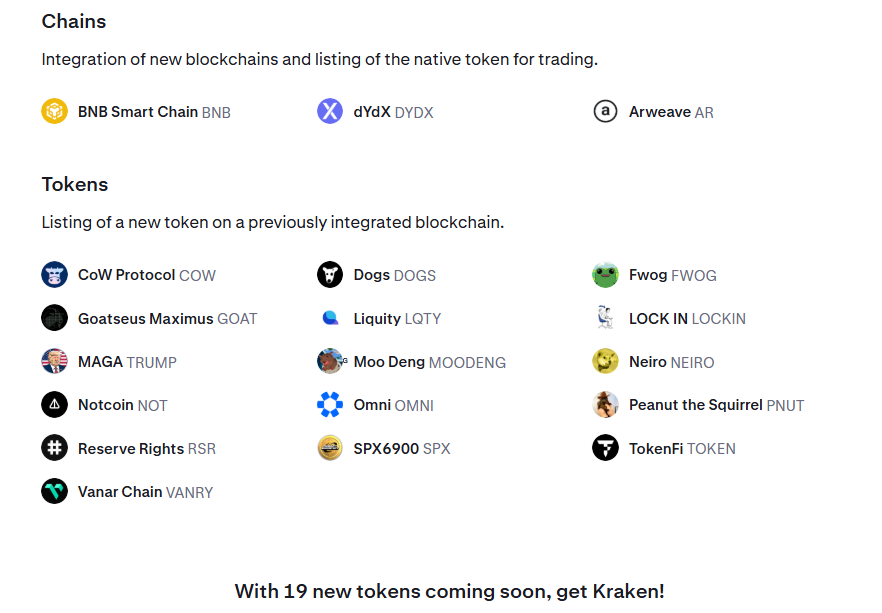Click the BNB Smart Chain yellow logo icon
The height and width of the screenshot is (613, 882).
[54, 111]
